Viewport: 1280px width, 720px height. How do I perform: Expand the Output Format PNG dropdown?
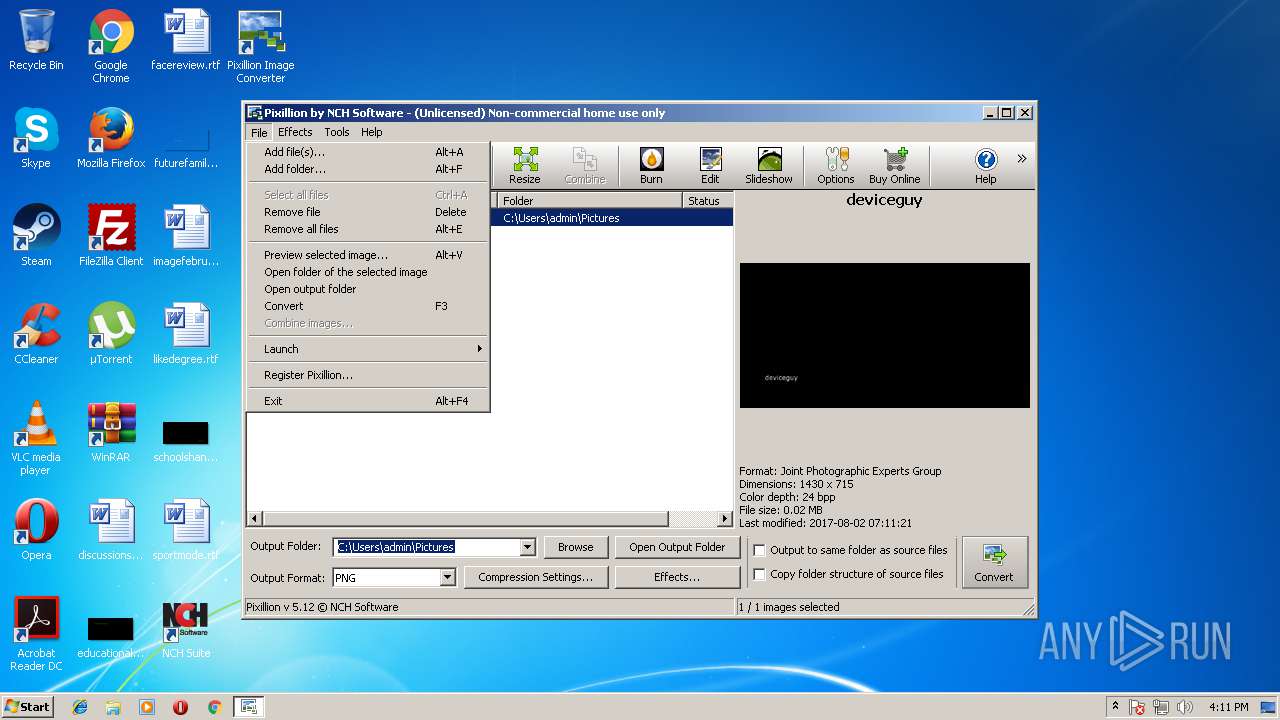pyautogui.click(x=447, y=577)
